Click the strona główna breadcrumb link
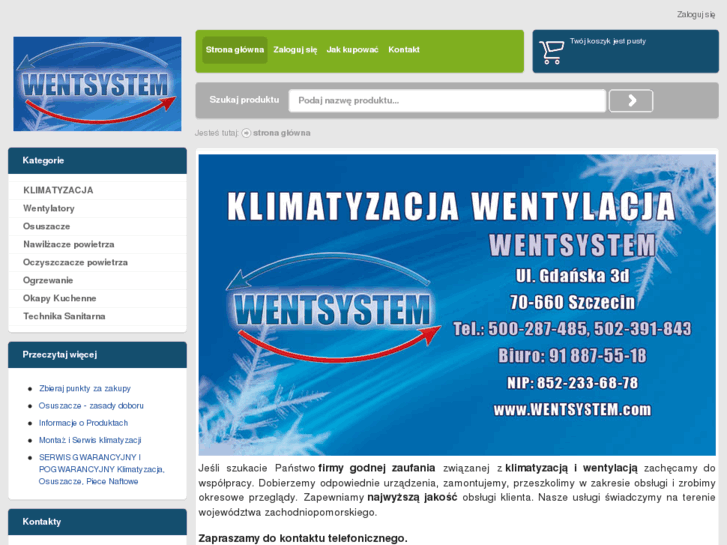 [x=282, y=133]
